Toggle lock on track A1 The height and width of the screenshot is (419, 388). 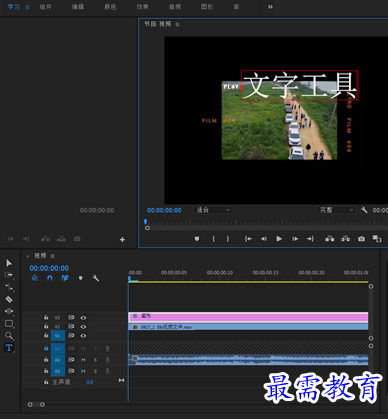pos(46,348)
